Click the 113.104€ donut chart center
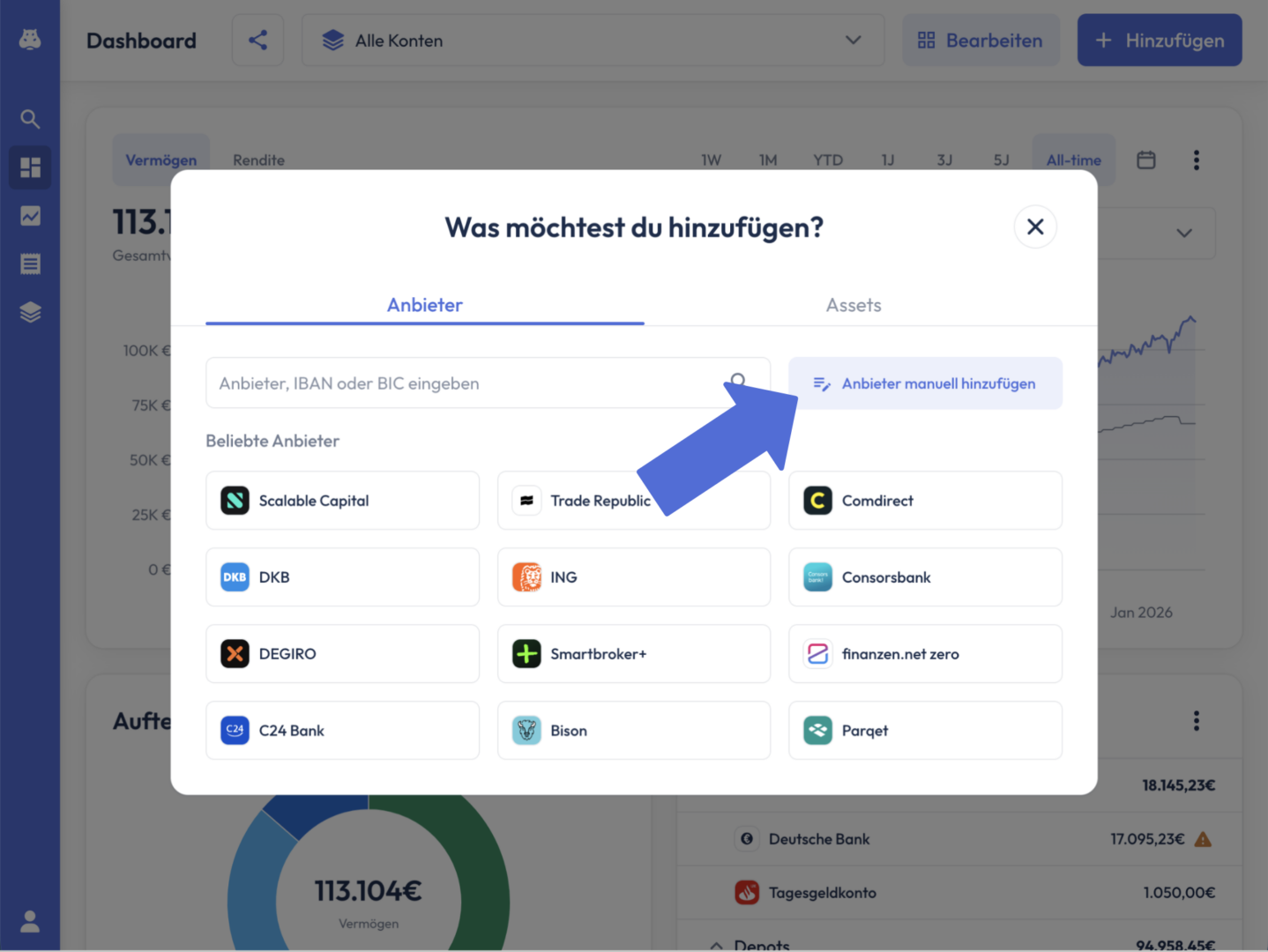The image size is (1268, 952). (x=369, y=890)
